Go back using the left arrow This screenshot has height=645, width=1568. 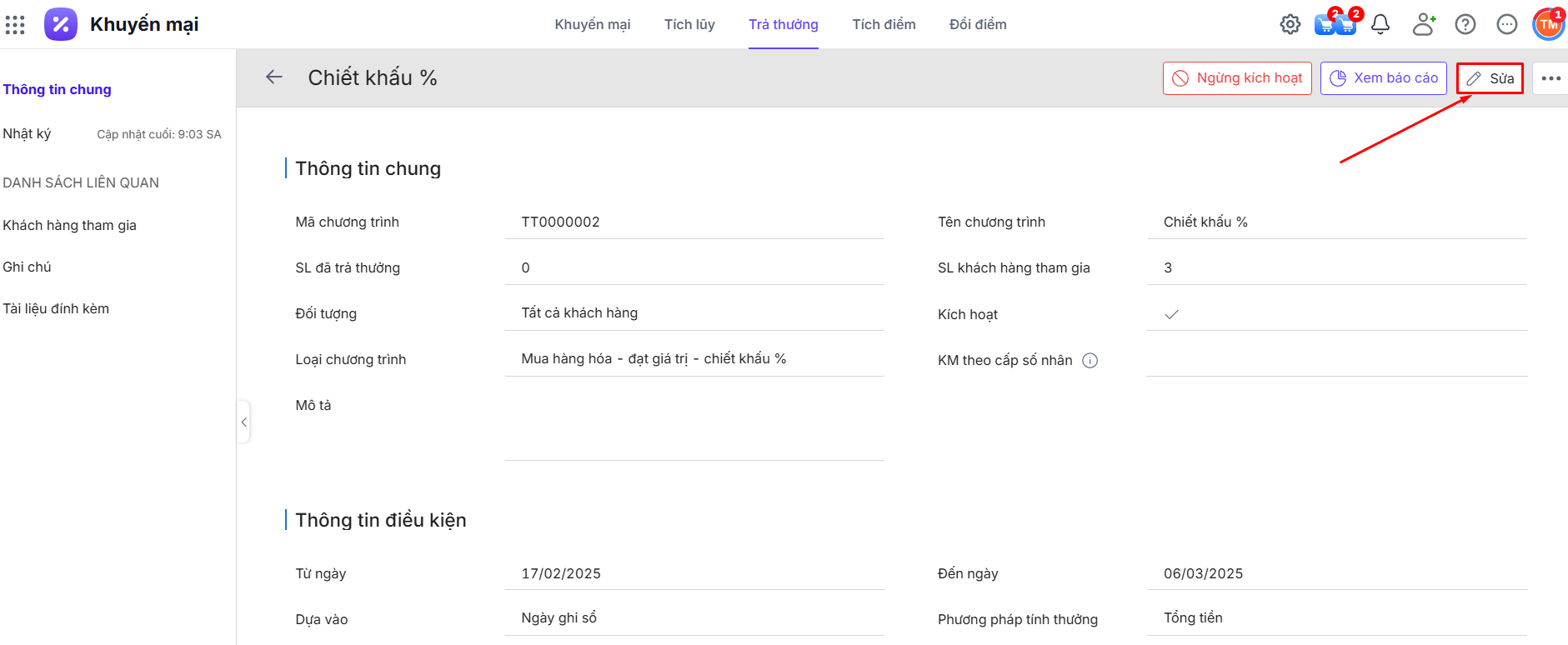click(x=274, y=77)
